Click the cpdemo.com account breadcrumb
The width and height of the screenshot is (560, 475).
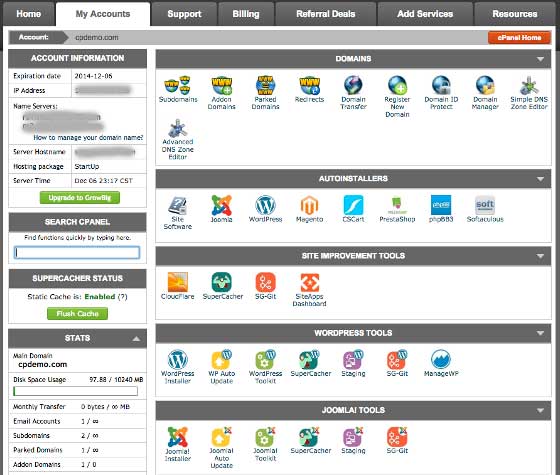coord(97,38)
